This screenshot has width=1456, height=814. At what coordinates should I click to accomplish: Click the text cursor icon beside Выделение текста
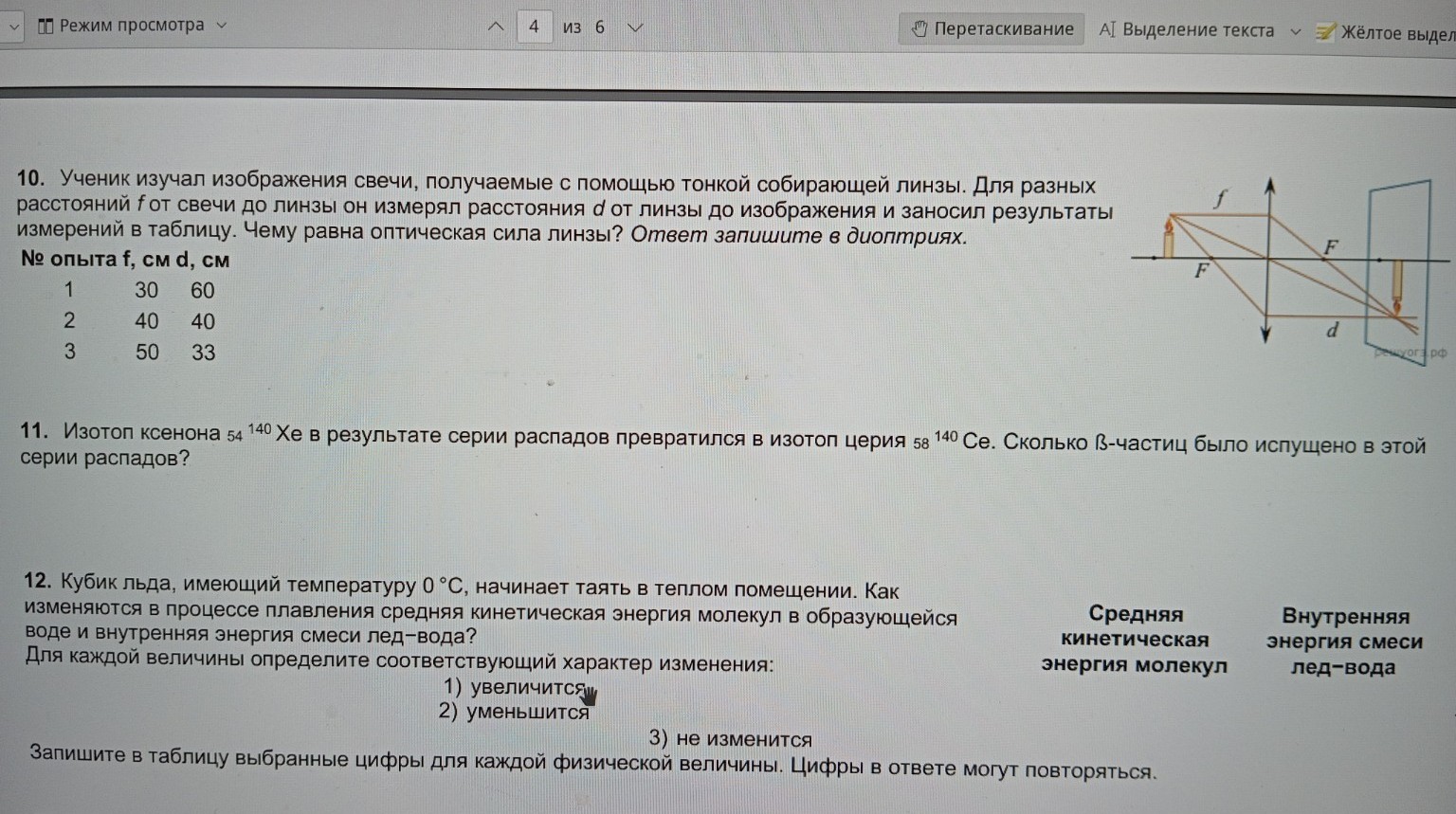[x=1108, y=29]
